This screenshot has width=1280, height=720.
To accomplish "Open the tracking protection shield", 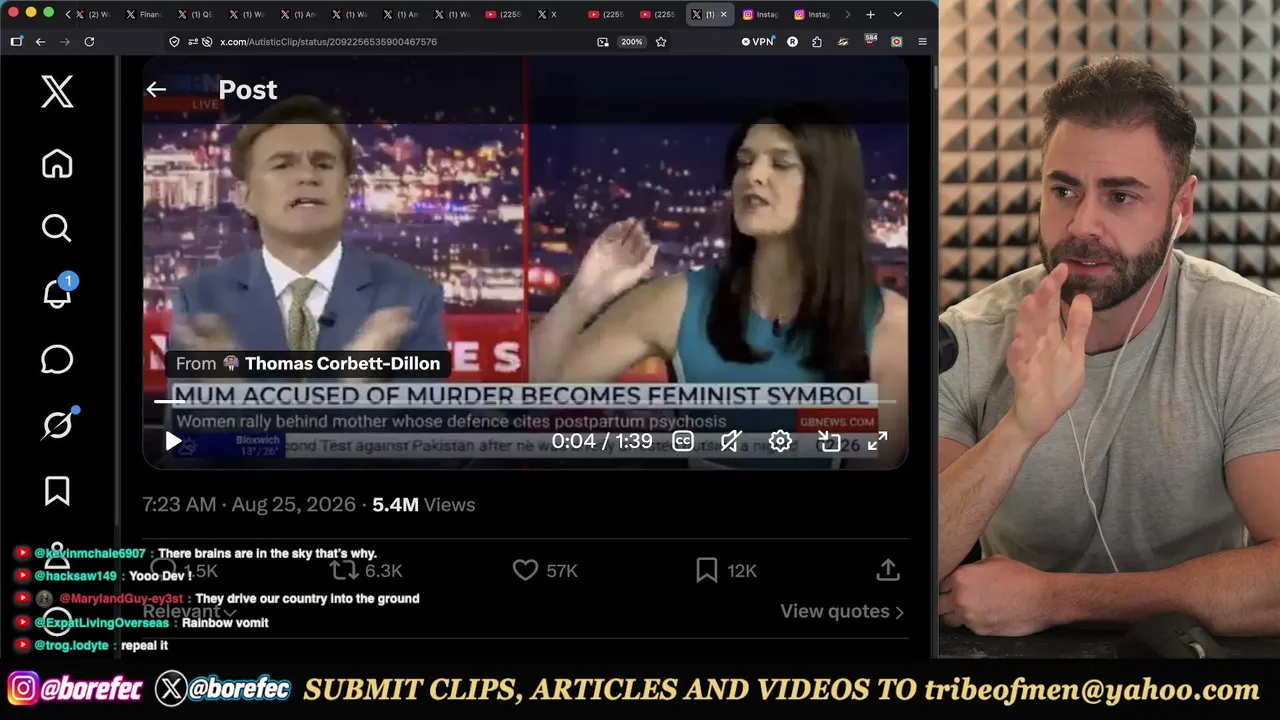I will tap(175, 42).
